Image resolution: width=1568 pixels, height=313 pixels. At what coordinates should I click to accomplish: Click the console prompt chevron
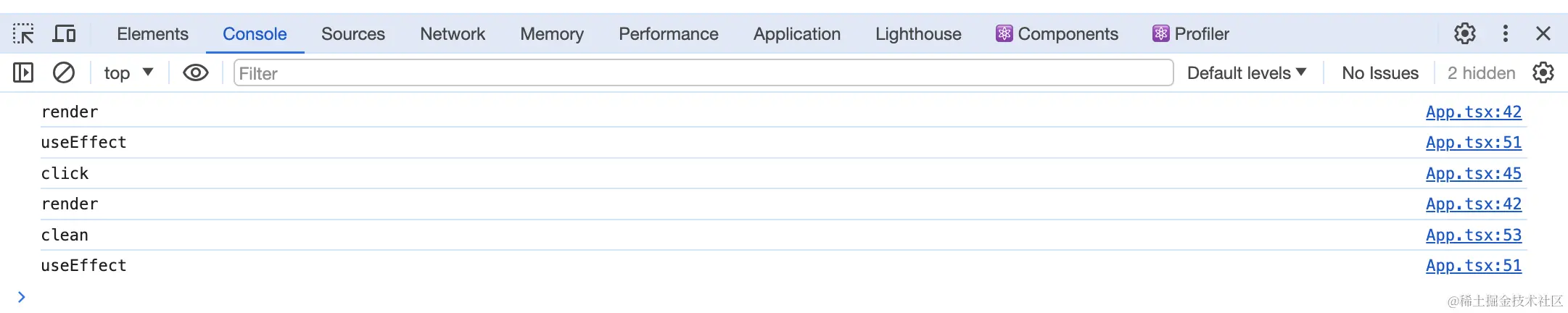coord(21,297)
